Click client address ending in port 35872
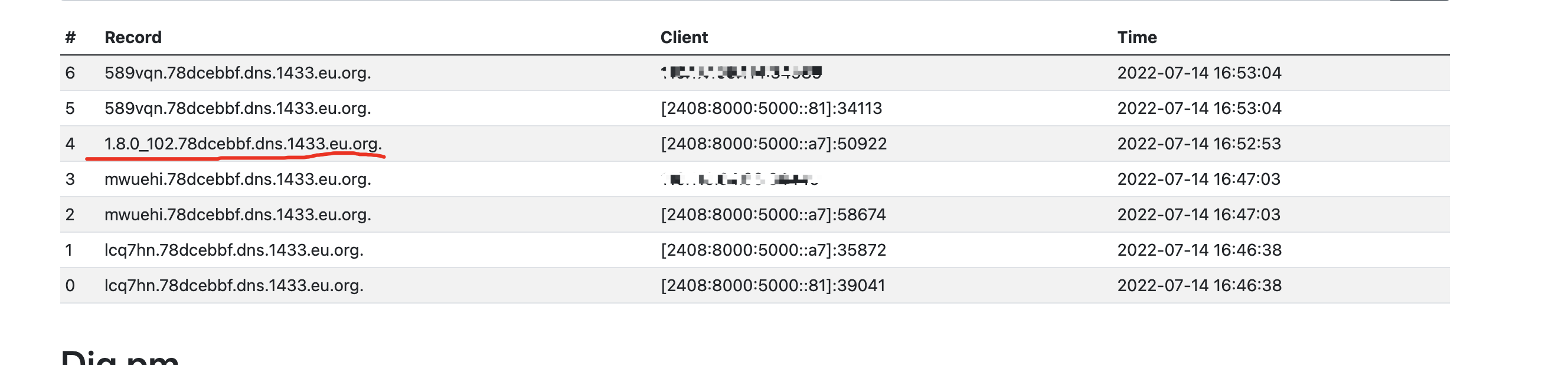The height and width of the screenshot is (365, 1568). [773, 250]
